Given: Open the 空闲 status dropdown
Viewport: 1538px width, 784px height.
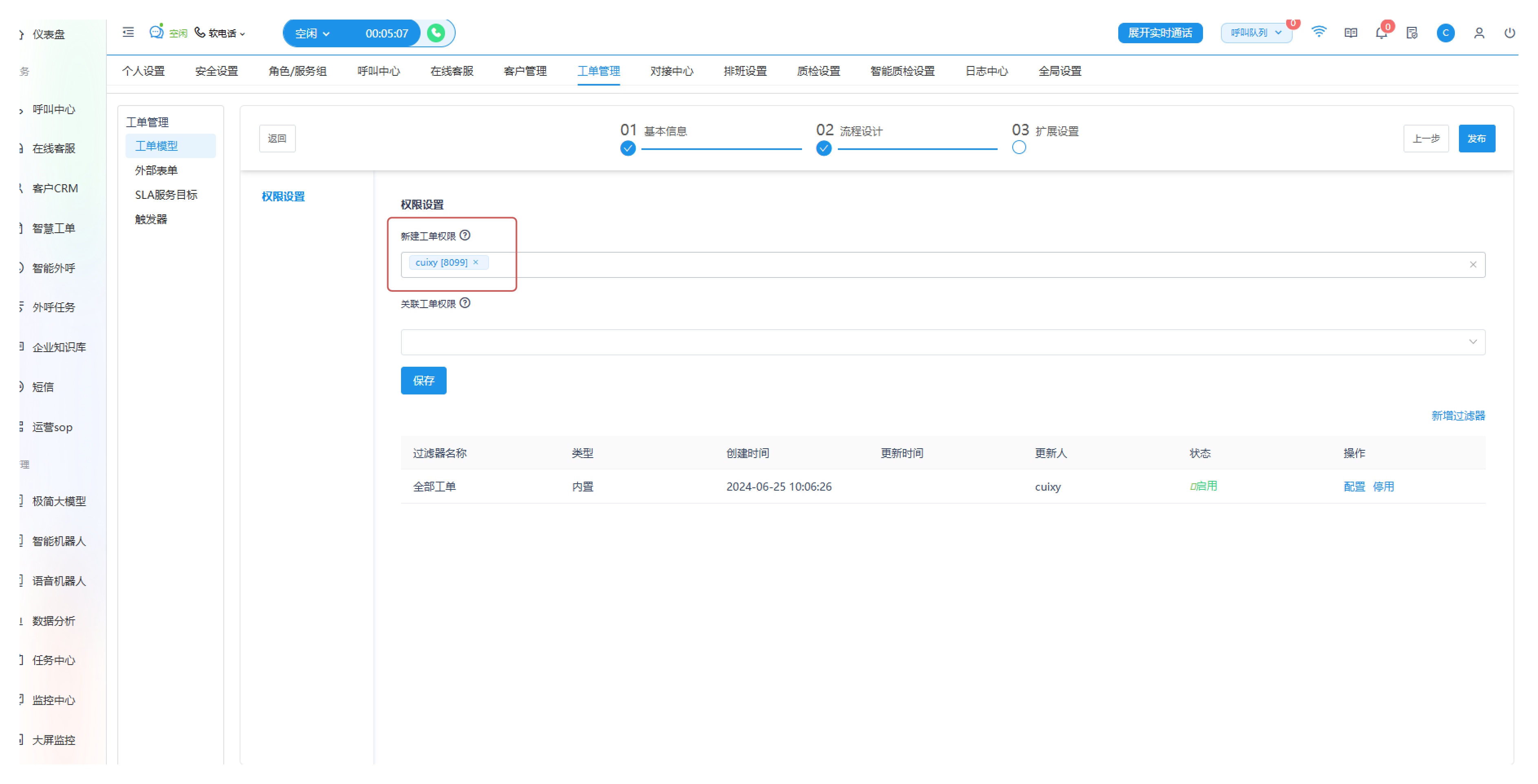Looking at the screenshot, I should coord(313,33).
